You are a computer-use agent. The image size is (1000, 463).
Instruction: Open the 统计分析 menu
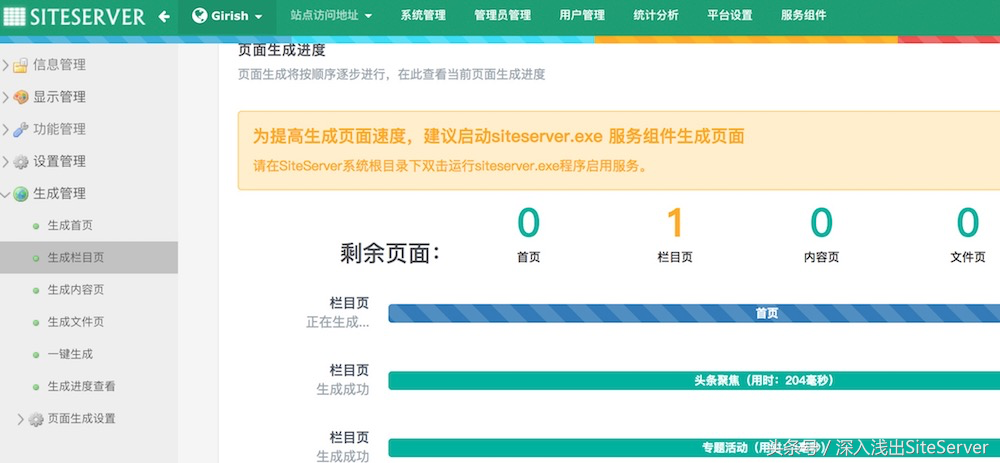pyautogui.click(x=656, y=16)
